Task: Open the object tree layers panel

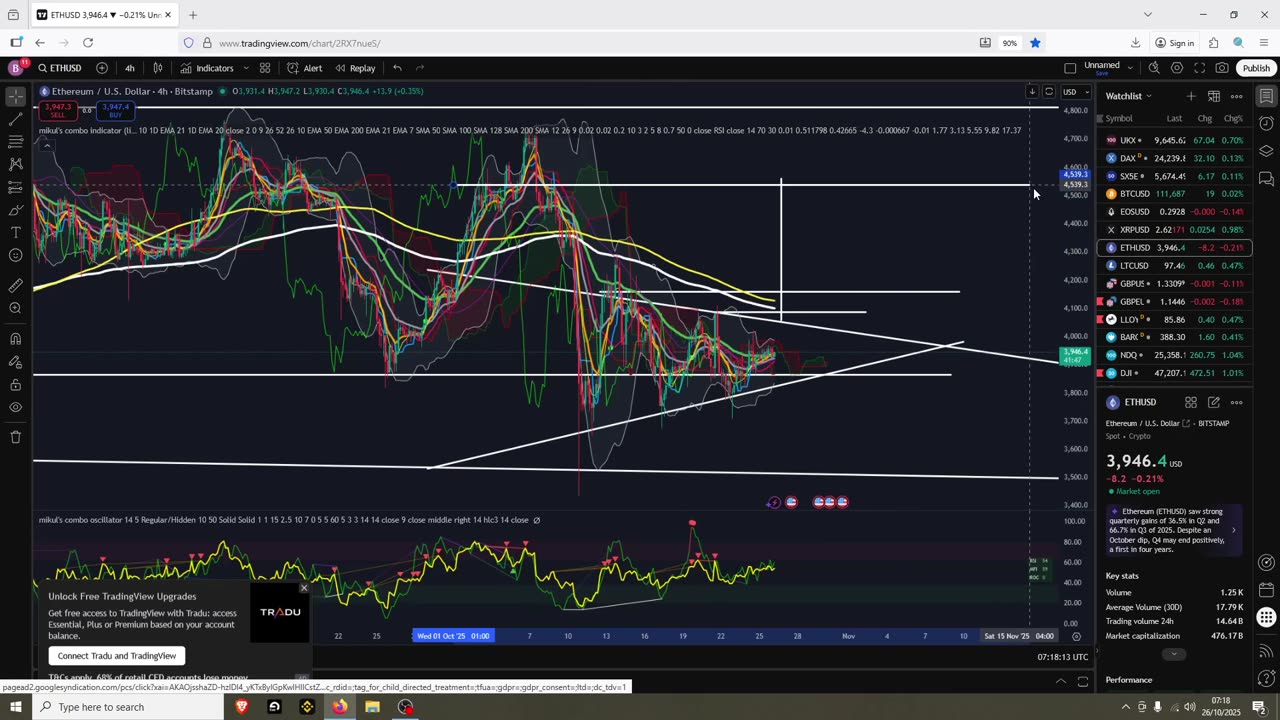Action: 1266,151
